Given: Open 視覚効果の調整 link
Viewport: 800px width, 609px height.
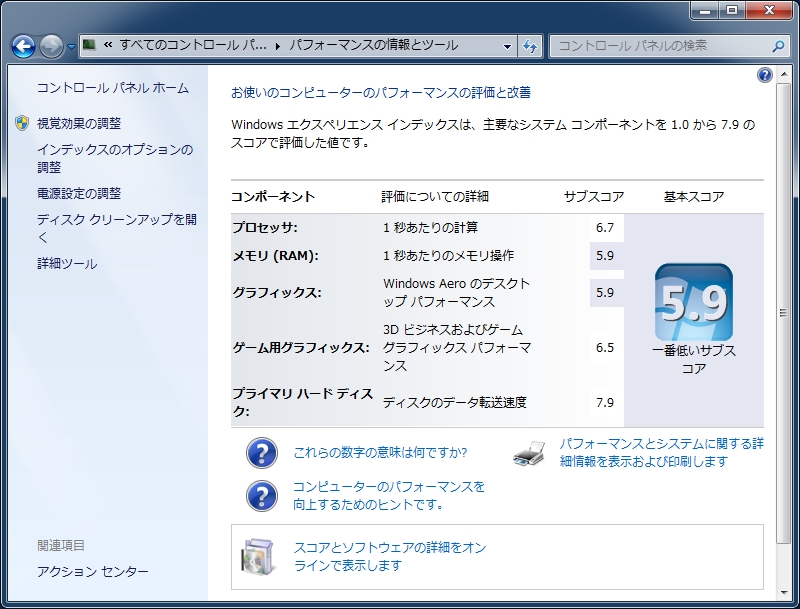Looking at the screenshot, I should 79,123.
